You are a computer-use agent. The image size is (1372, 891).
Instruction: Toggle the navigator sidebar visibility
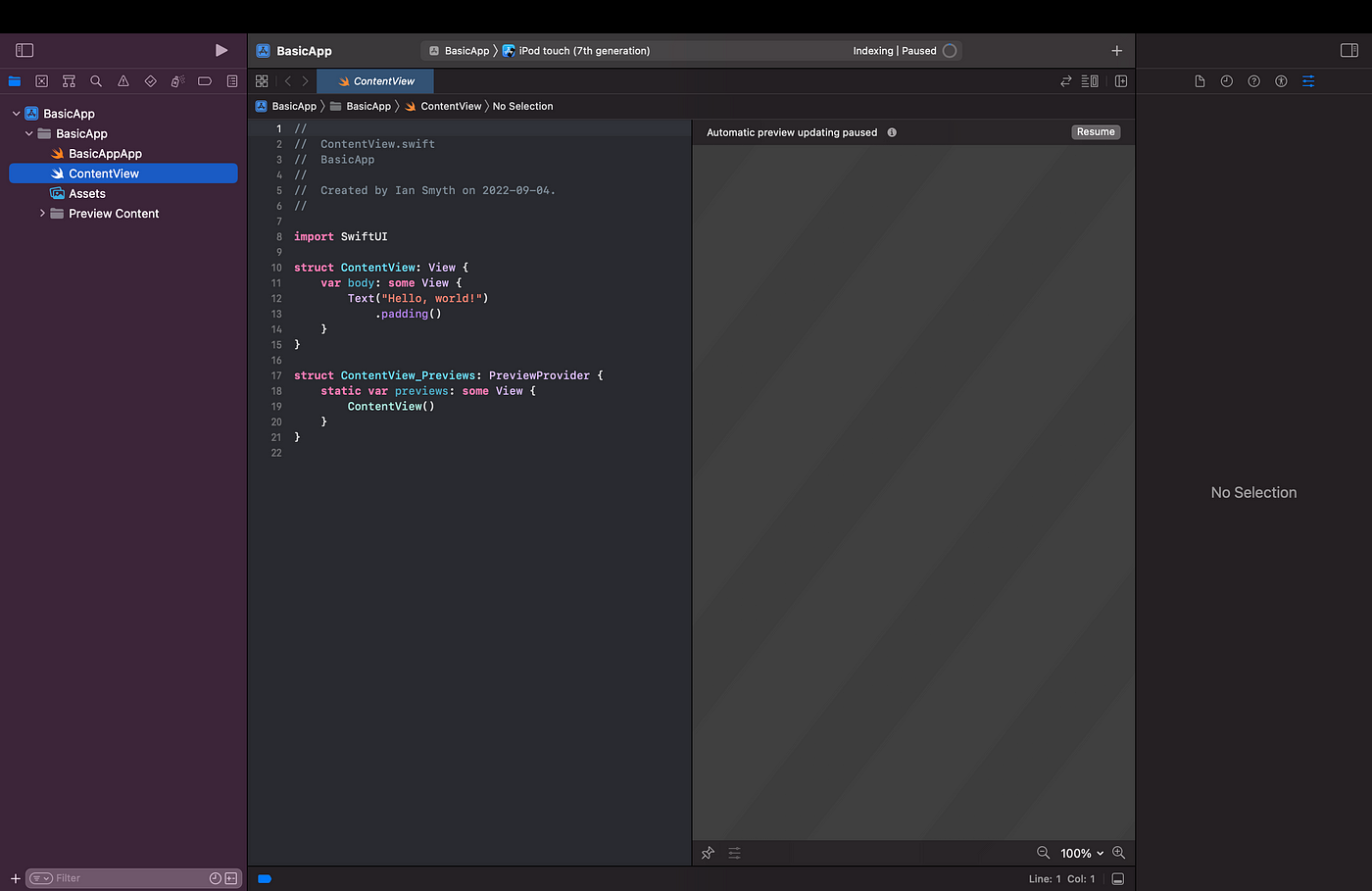click(24, 50)
